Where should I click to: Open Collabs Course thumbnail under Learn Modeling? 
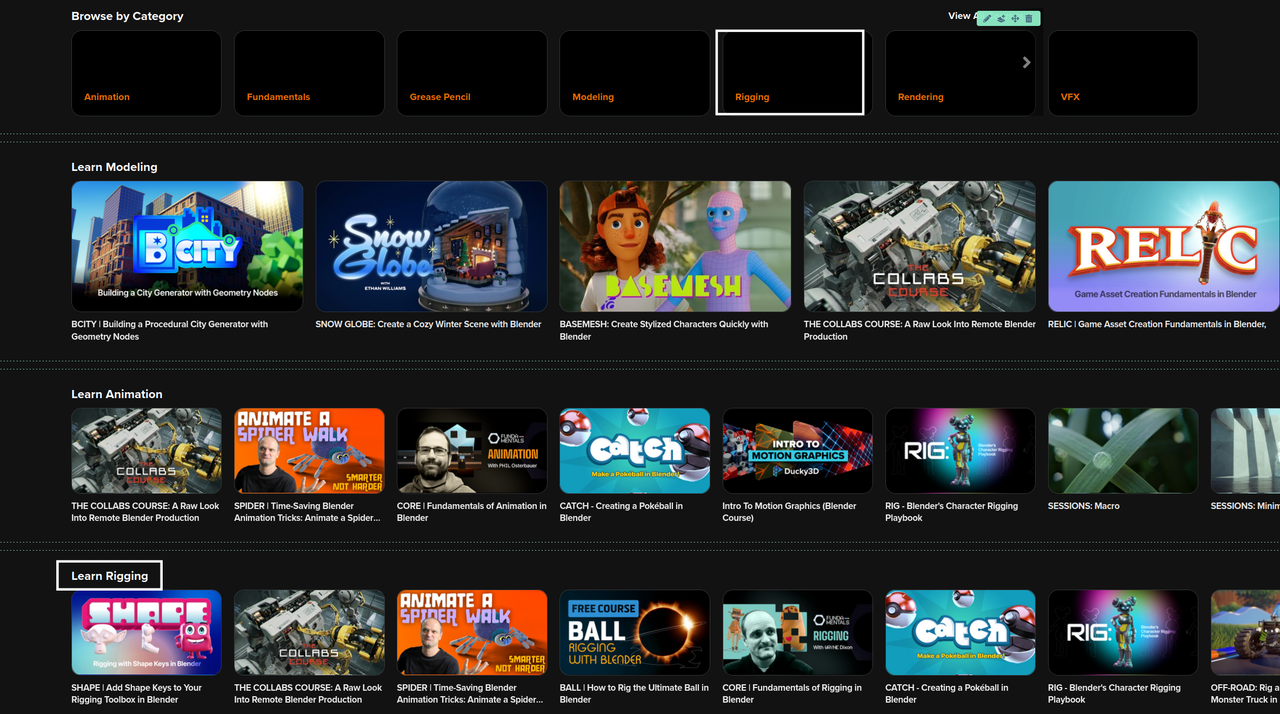919,246
